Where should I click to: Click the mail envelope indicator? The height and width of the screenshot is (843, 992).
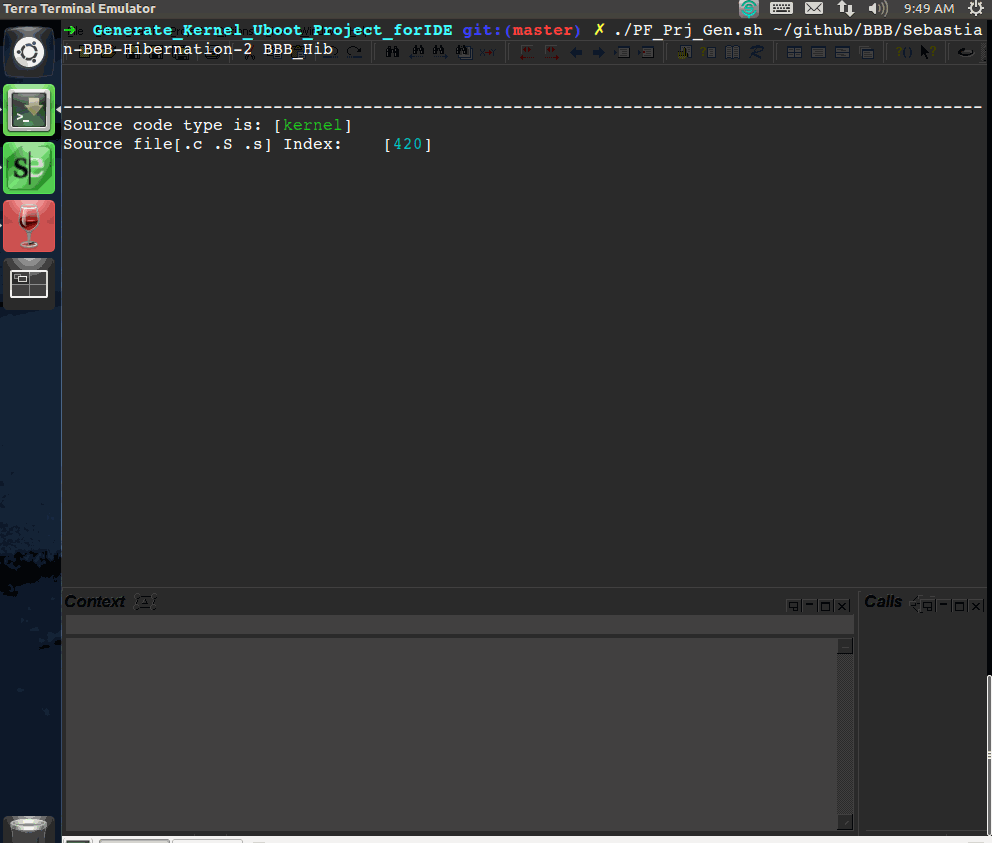tap(814, 8)
